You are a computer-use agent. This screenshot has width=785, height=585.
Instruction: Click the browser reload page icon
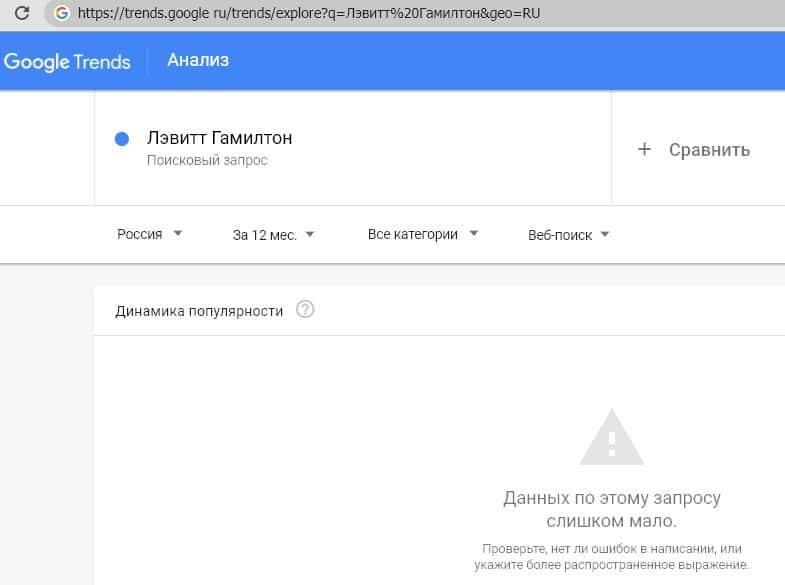pyautogui.click(x=21, y=14)
